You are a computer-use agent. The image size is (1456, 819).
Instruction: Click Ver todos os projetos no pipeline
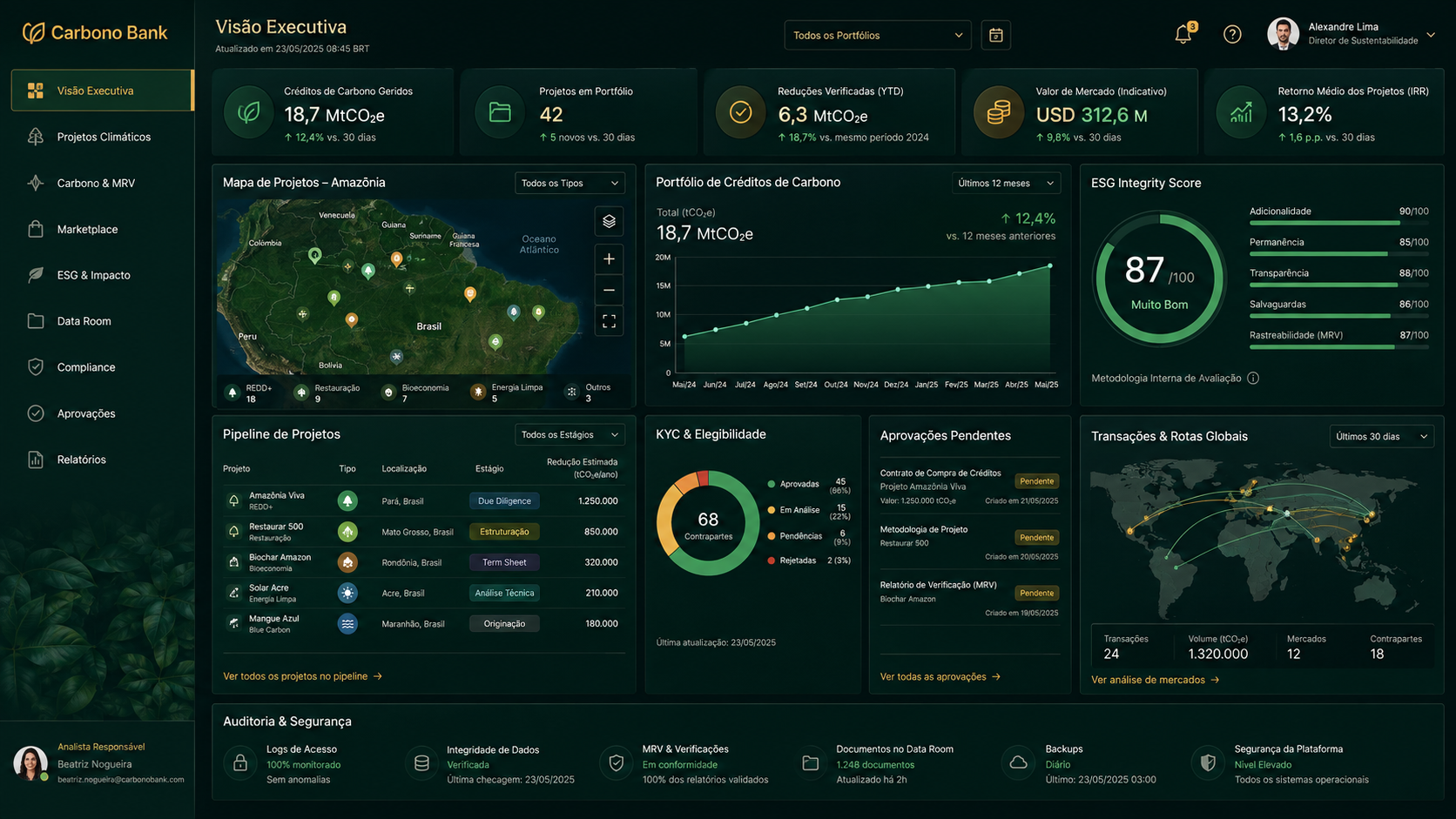pyautogui.click(x=302, y=676)
